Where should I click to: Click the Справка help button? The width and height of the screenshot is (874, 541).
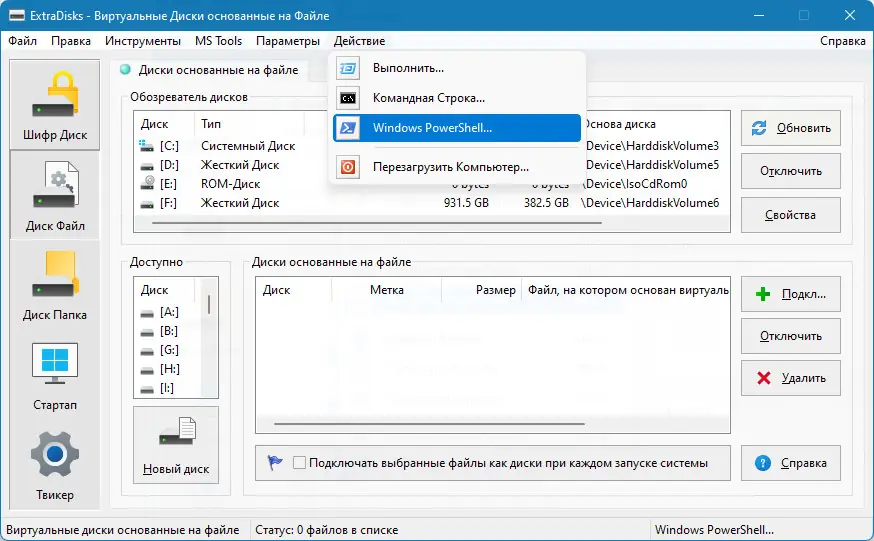790,462
